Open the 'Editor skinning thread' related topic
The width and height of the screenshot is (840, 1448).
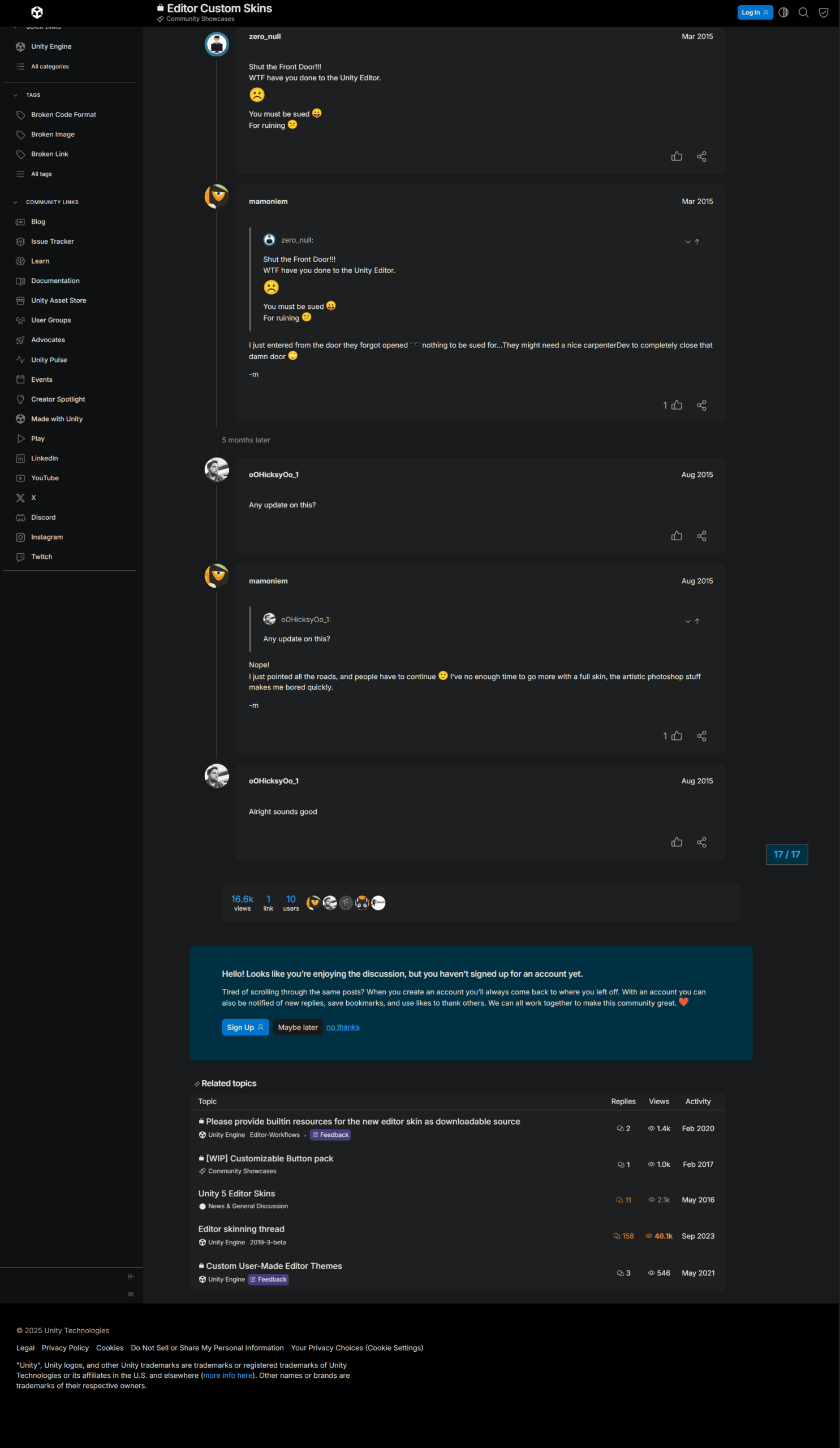[242, 1229]
